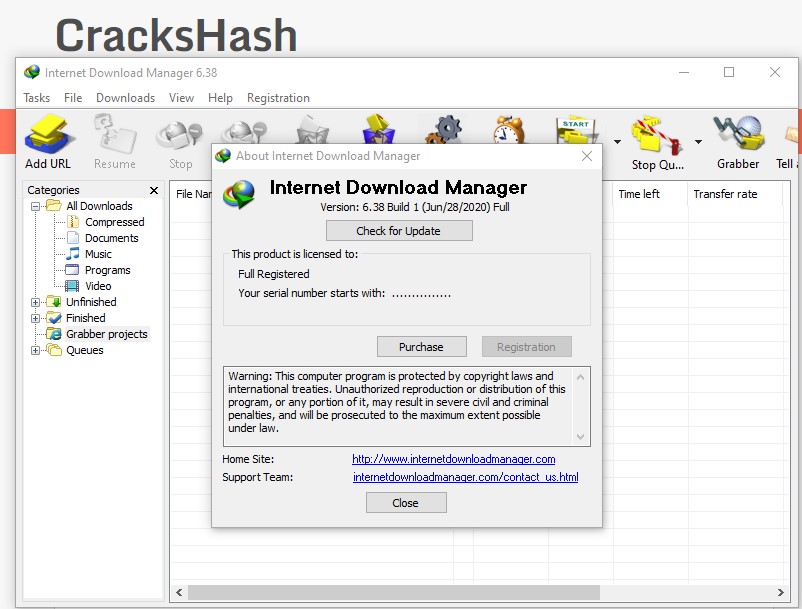Click the Purchase button
The image size is (802, 609).
coord(421,347)
